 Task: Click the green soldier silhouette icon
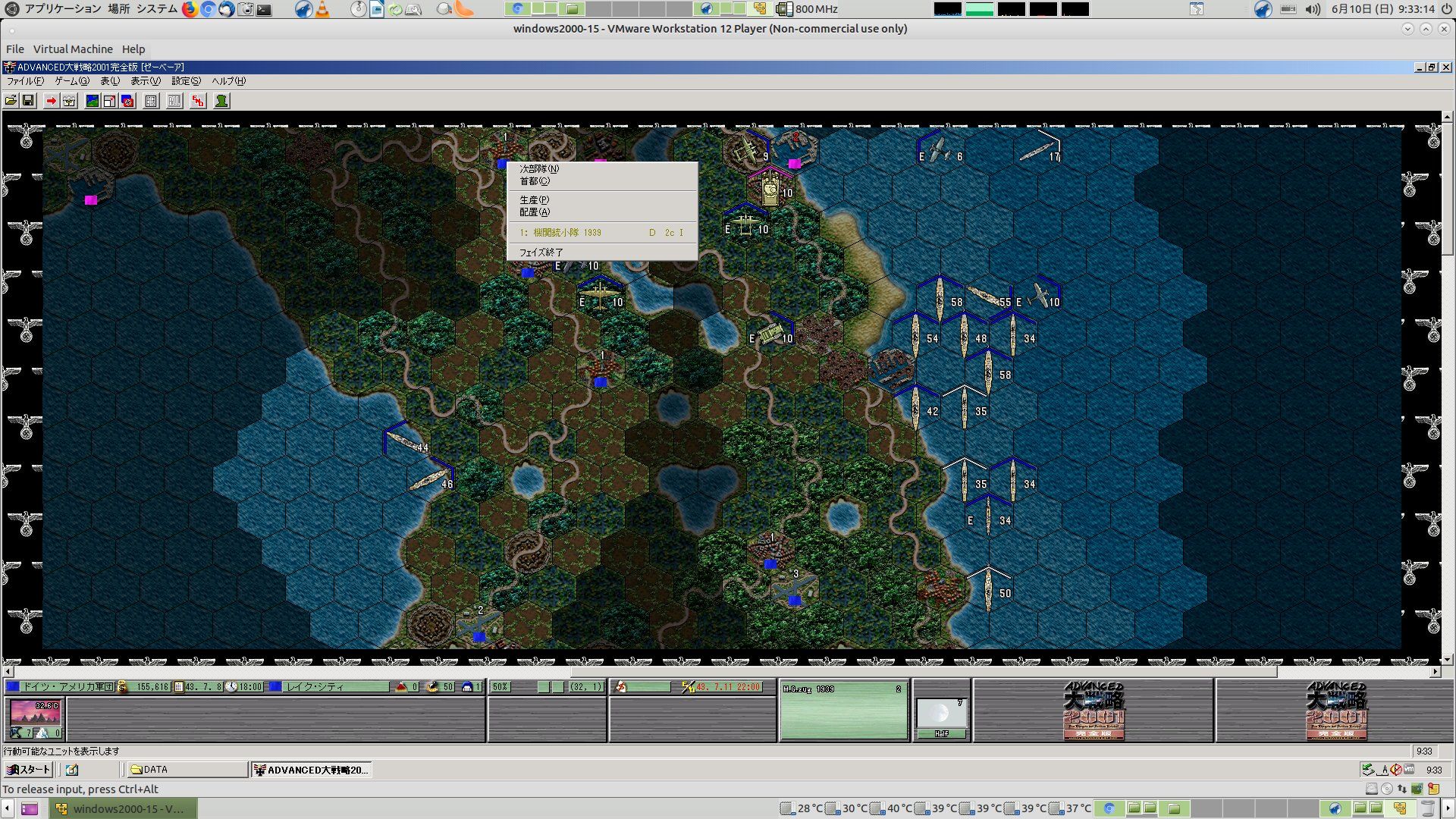[x=221, y=101]
